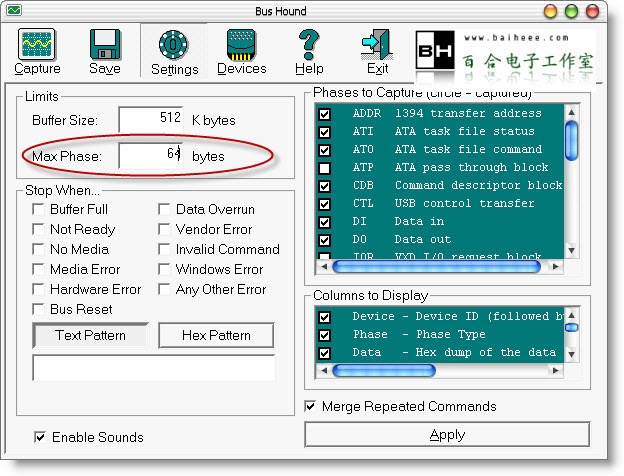
Task: Uncheck ATI ATA task file status
Action: click(x=325, y=132)
